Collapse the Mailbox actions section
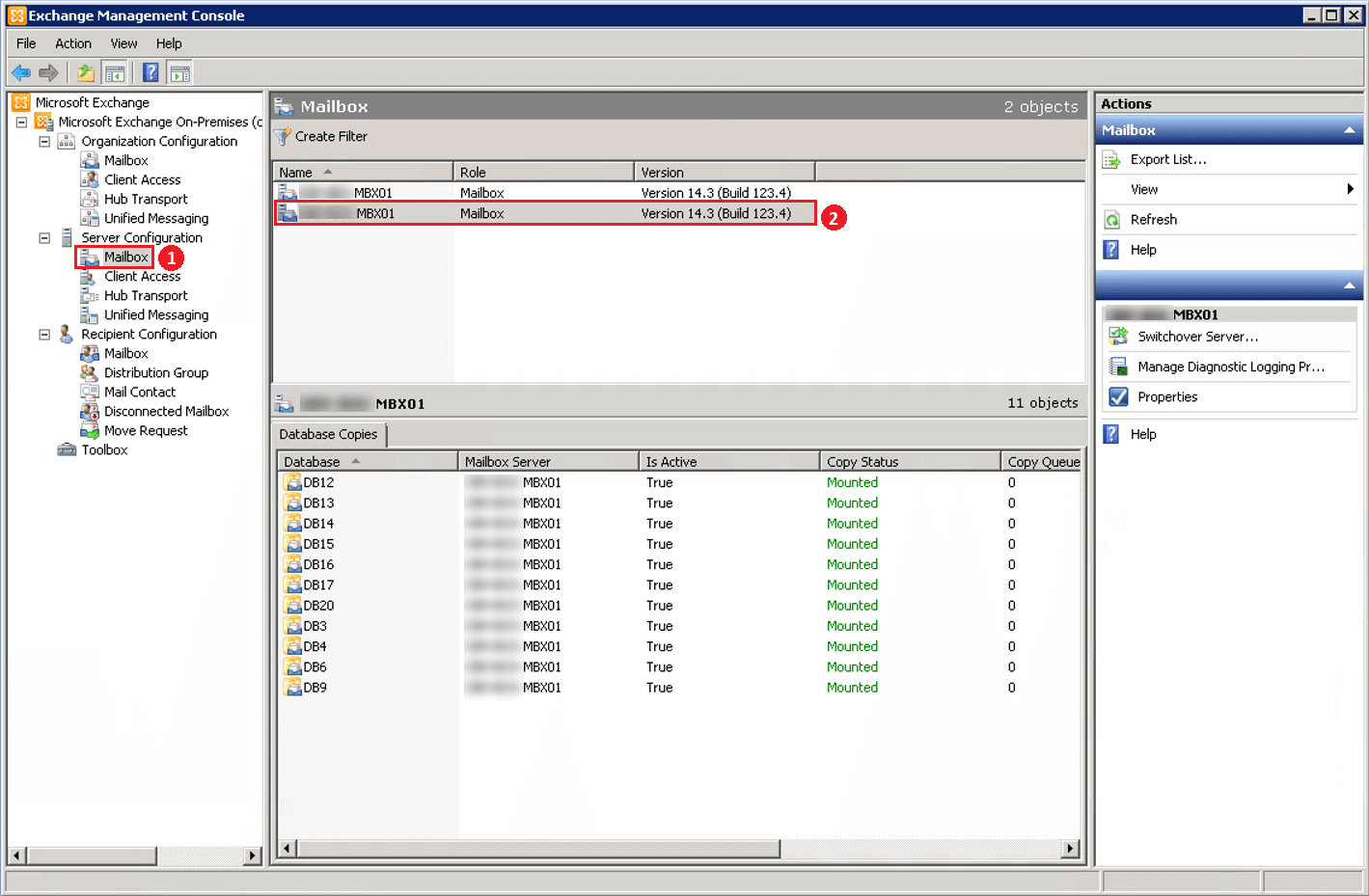Image resolution: width=1369 pixels, height=896 pixels. point(1349,130)
